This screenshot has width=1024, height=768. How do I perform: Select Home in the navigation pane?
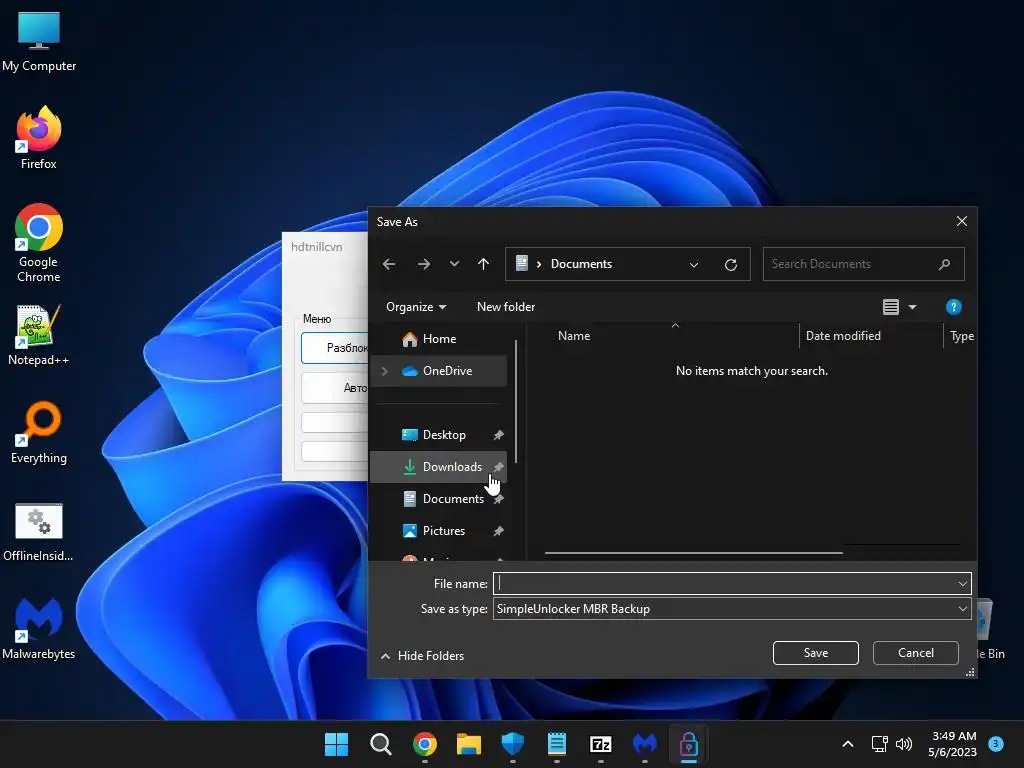[438, 339]
